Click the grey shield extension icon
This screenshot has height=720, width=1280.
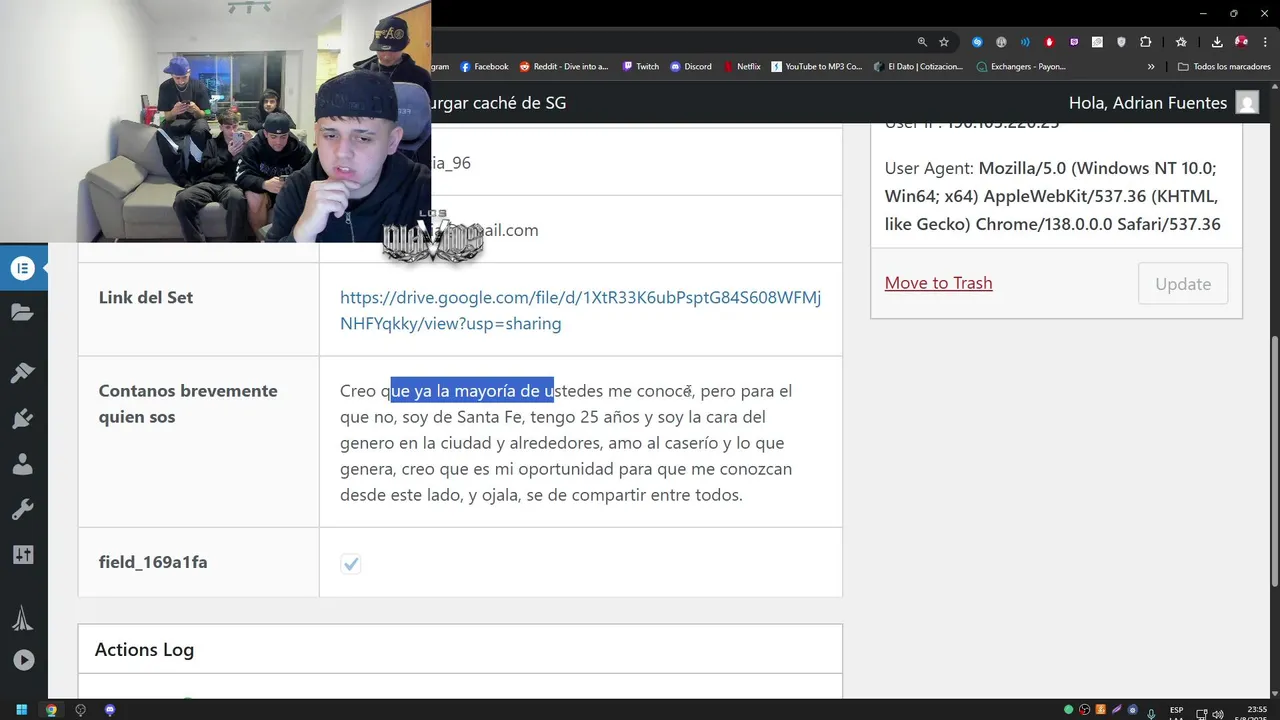click(x=1121, y=42)
